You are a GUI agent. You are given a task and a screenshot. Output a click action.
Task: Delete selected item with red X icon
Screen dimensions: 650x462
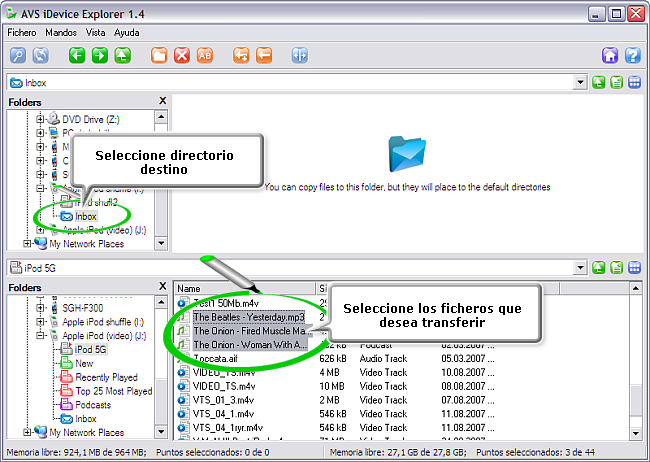[182, 55]
